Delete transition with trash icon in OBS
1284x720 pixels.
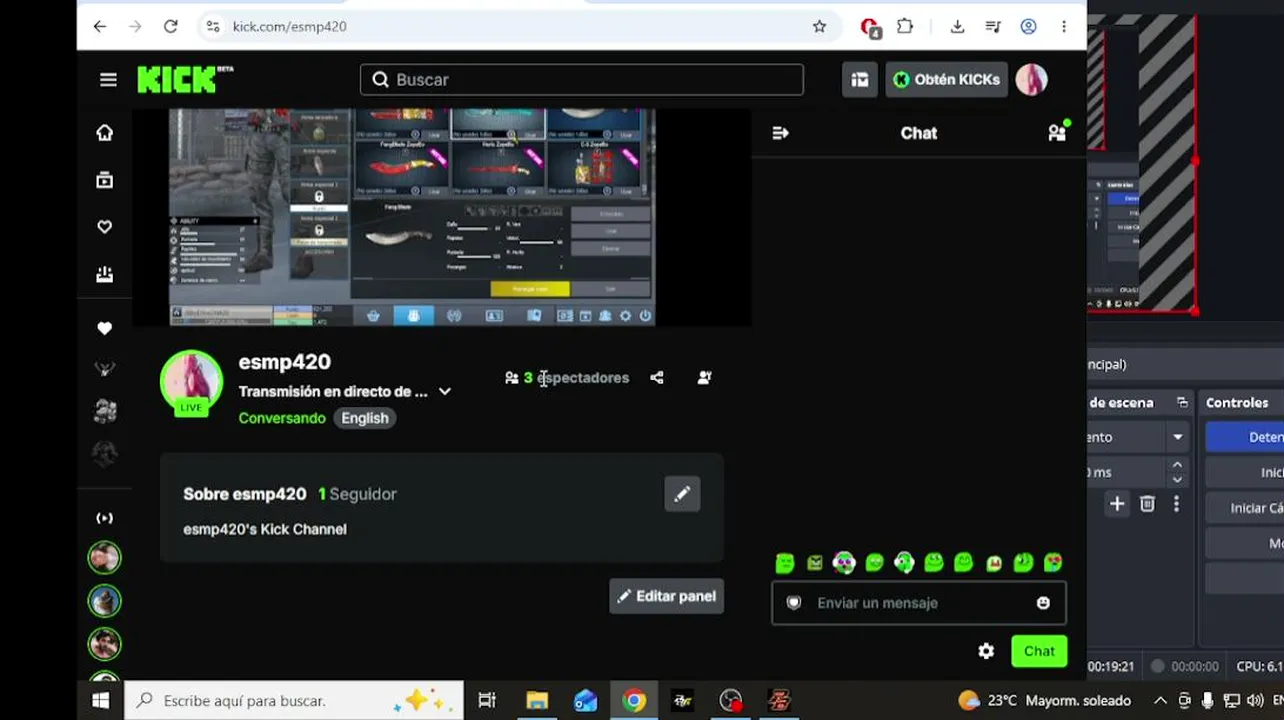click(1147, 504)
